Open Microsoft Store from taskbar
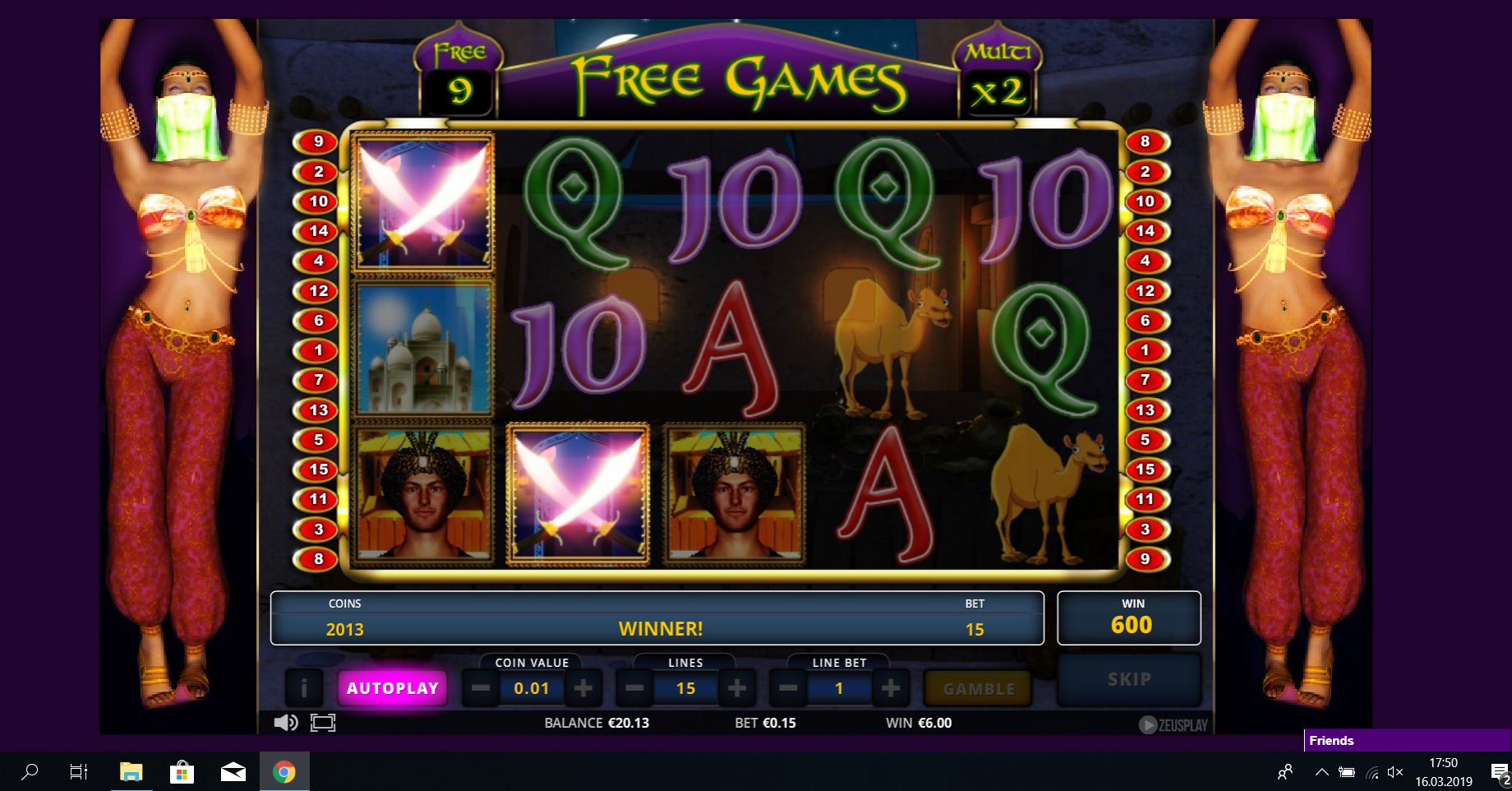The width and height of the screenshot is (1512, 791). click(x=182, y=772)
